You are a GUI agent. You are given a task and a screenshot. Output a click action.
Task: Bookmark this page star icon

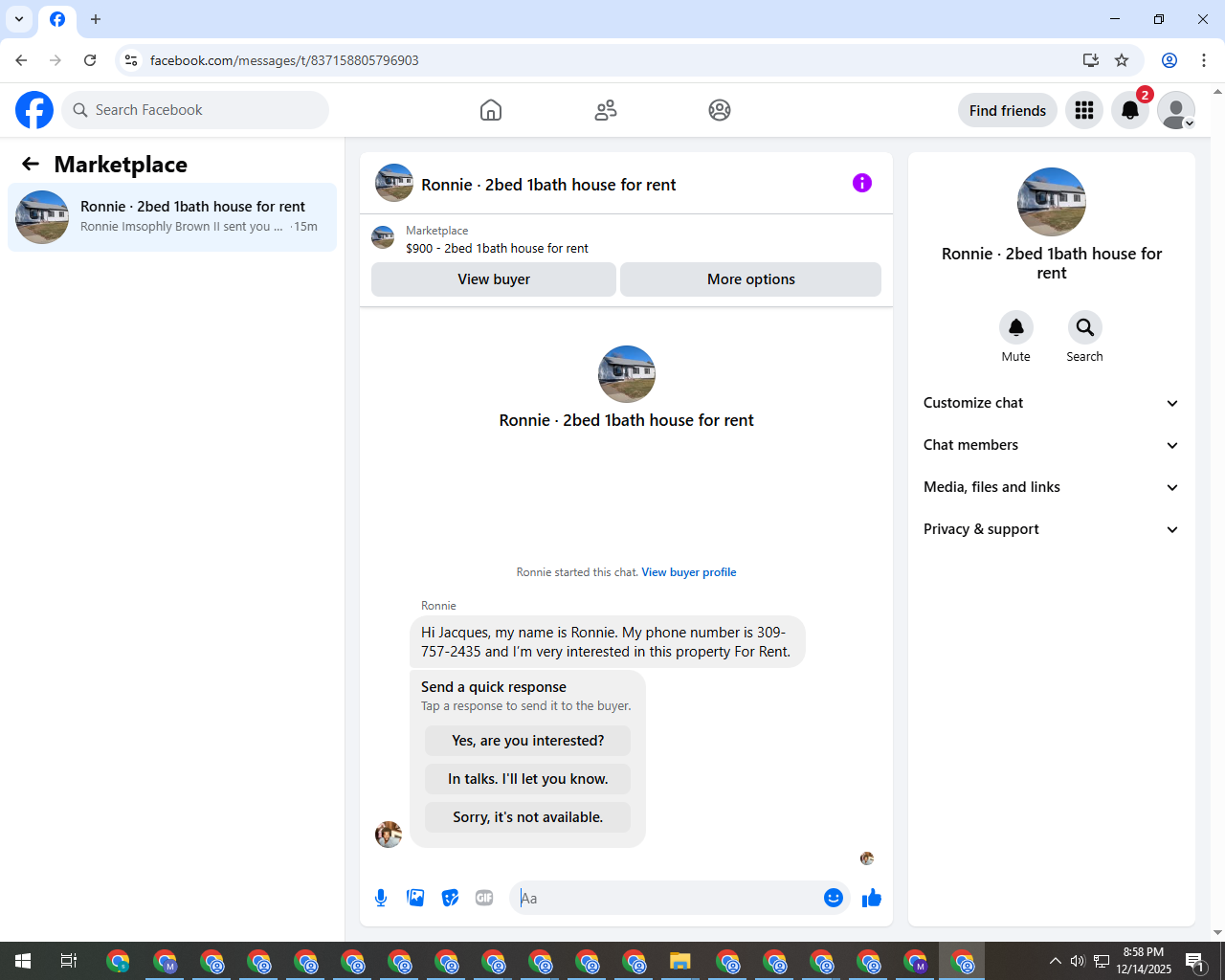point(1122,60)
